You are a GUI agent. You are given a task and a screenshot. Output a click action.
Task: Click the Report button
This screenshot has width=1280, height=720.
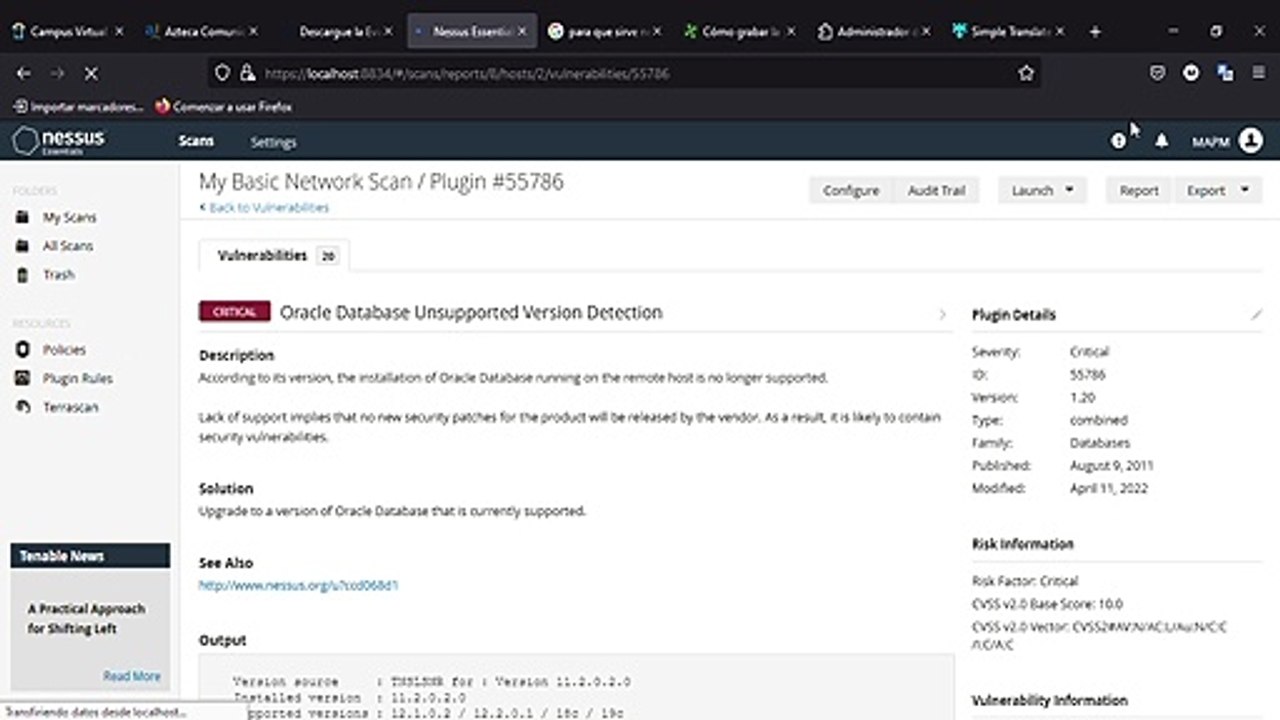click(1138, 190)
